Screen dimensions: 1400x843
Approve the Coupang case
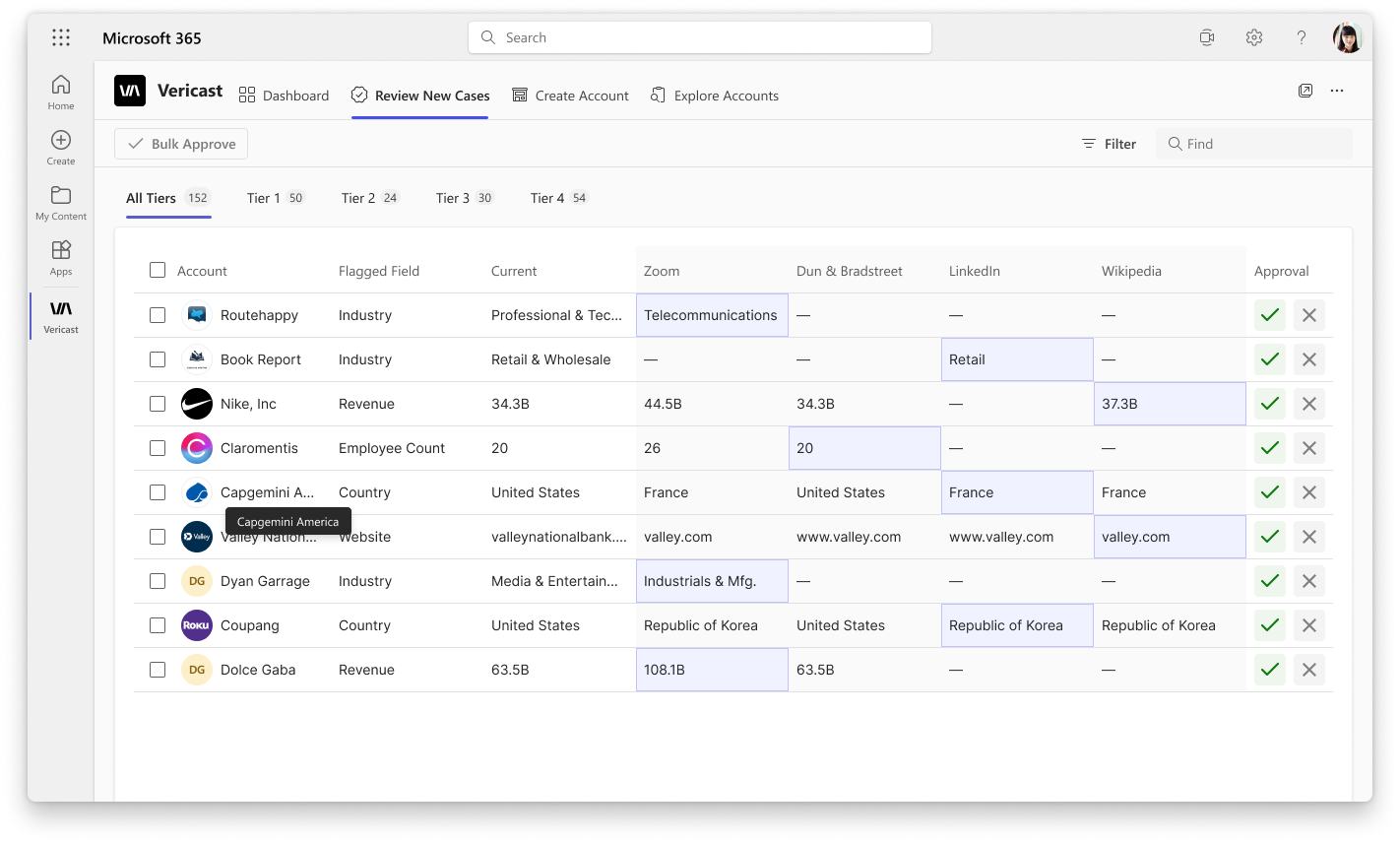pos(1270,625)
